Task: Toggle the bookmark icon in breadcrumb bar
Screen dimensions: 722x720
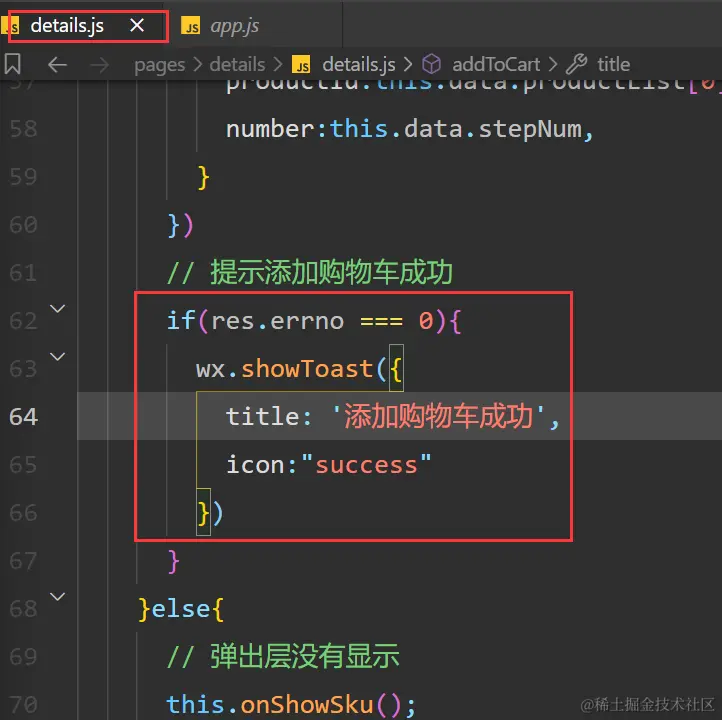Action: [12, 64]
